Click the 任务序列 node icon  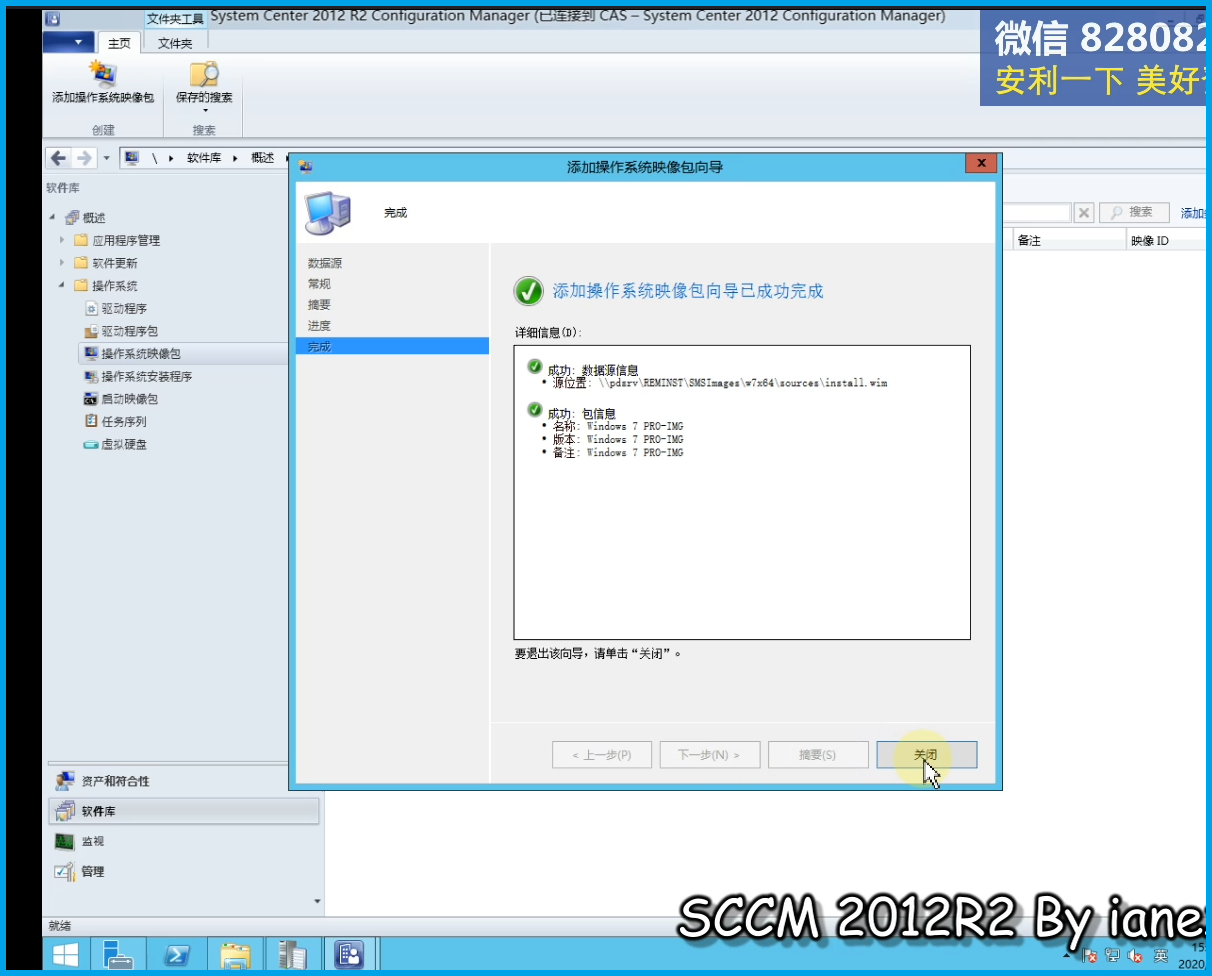pos(91,421)
